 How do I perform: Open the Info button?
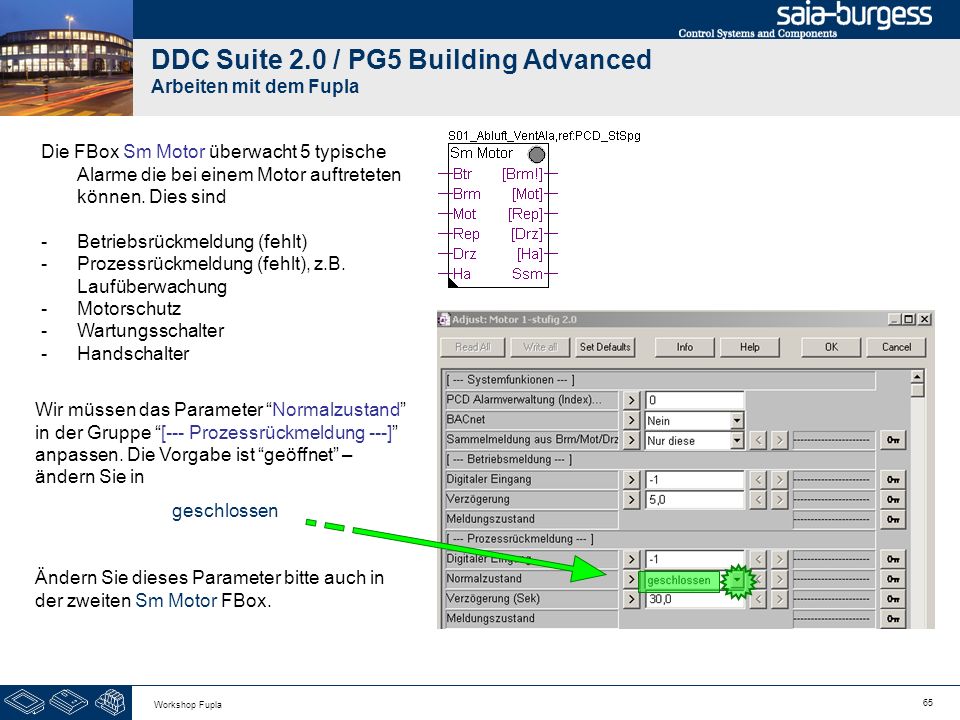tap(684, 347)
